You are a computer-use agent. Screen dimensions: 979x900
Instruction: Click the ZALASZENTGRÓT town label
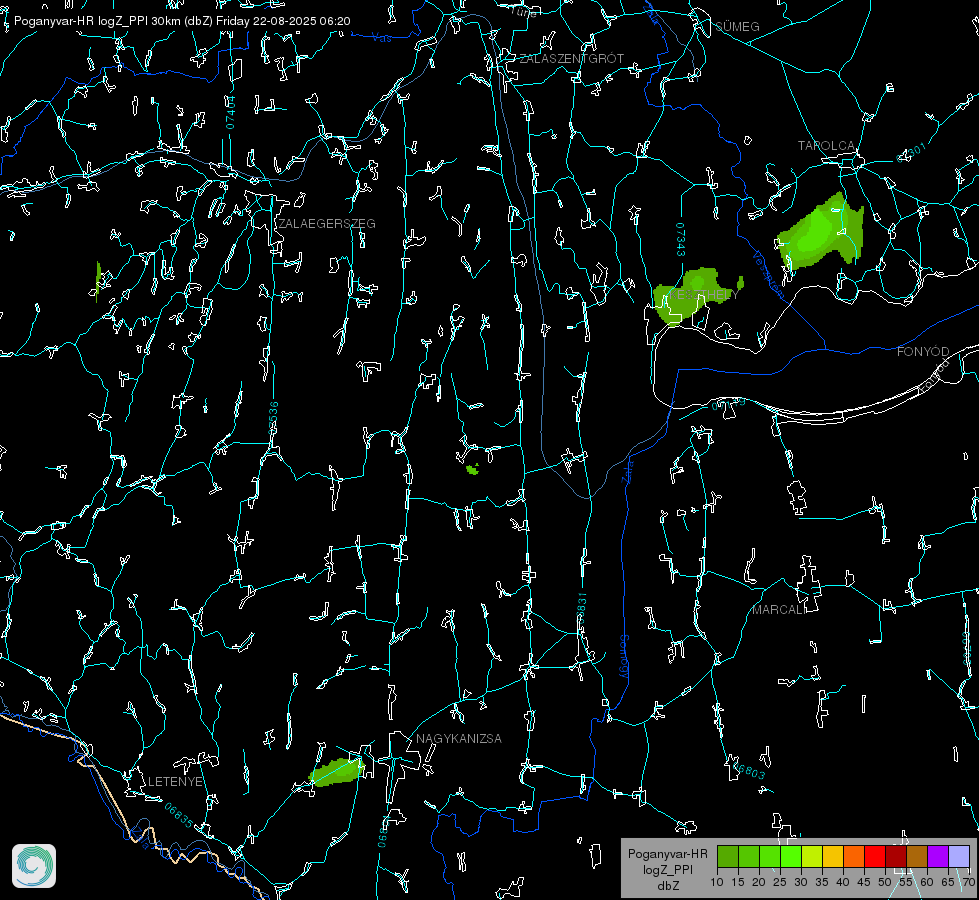tap(571, 59)
